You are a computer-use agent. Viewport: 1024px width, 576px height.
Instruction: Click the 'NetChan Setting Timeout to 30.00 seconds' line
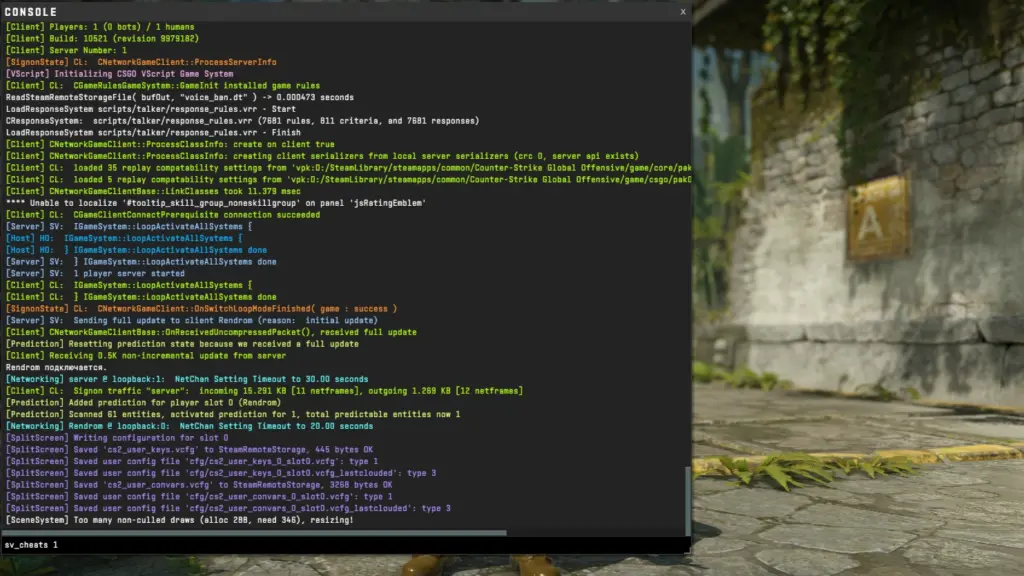(187, 379)
